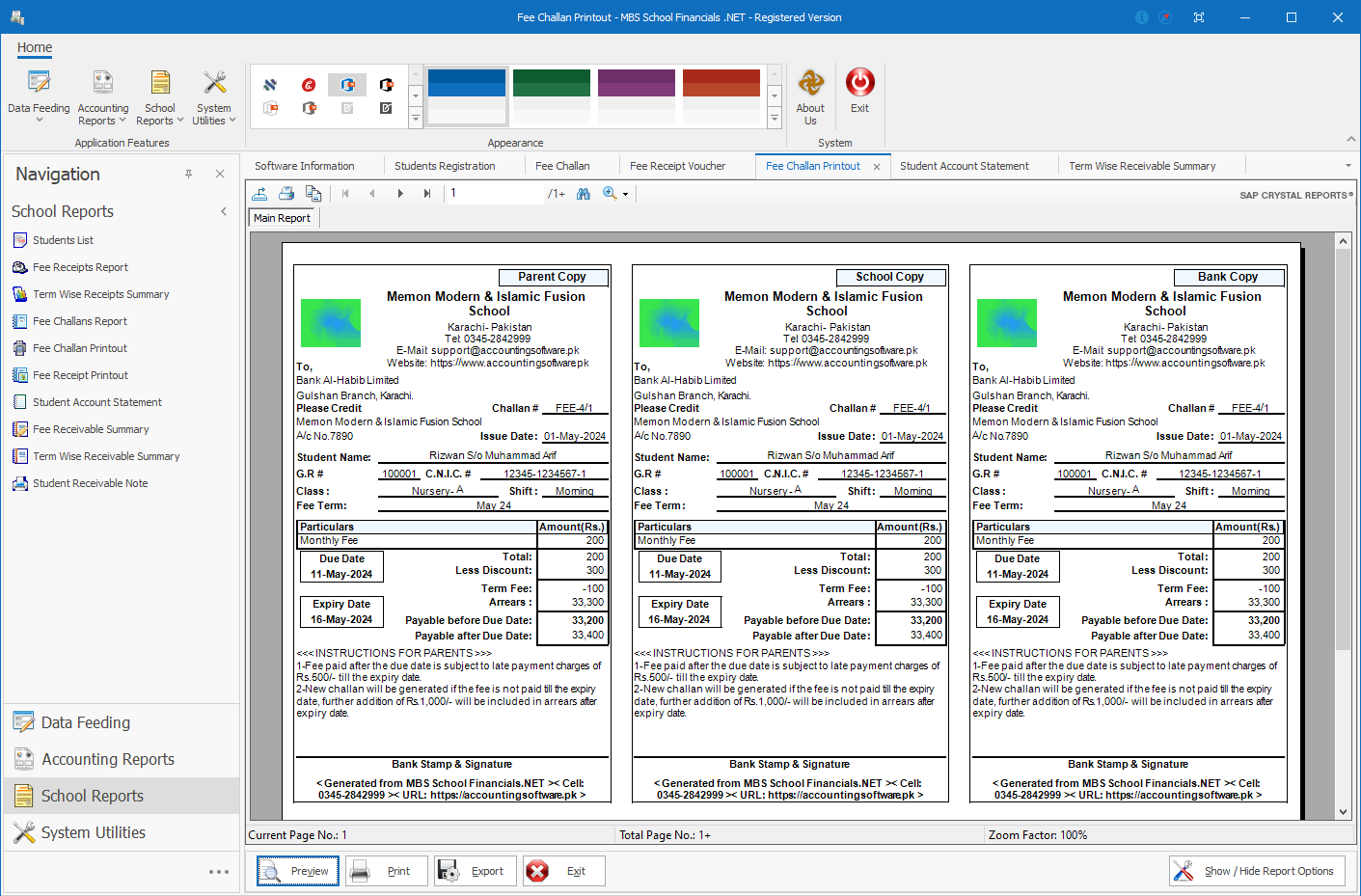Go to next report page
This screenshot has width=1361, height=896.
point(400,193)
